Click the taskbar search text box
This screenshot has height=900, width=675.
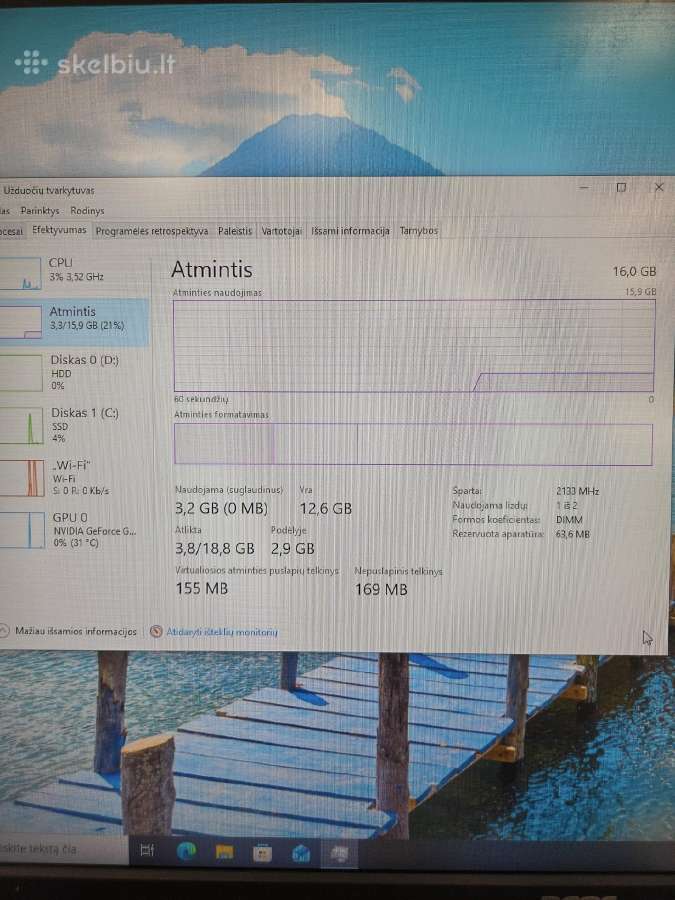pyautogui.click(x=63, y=849)
